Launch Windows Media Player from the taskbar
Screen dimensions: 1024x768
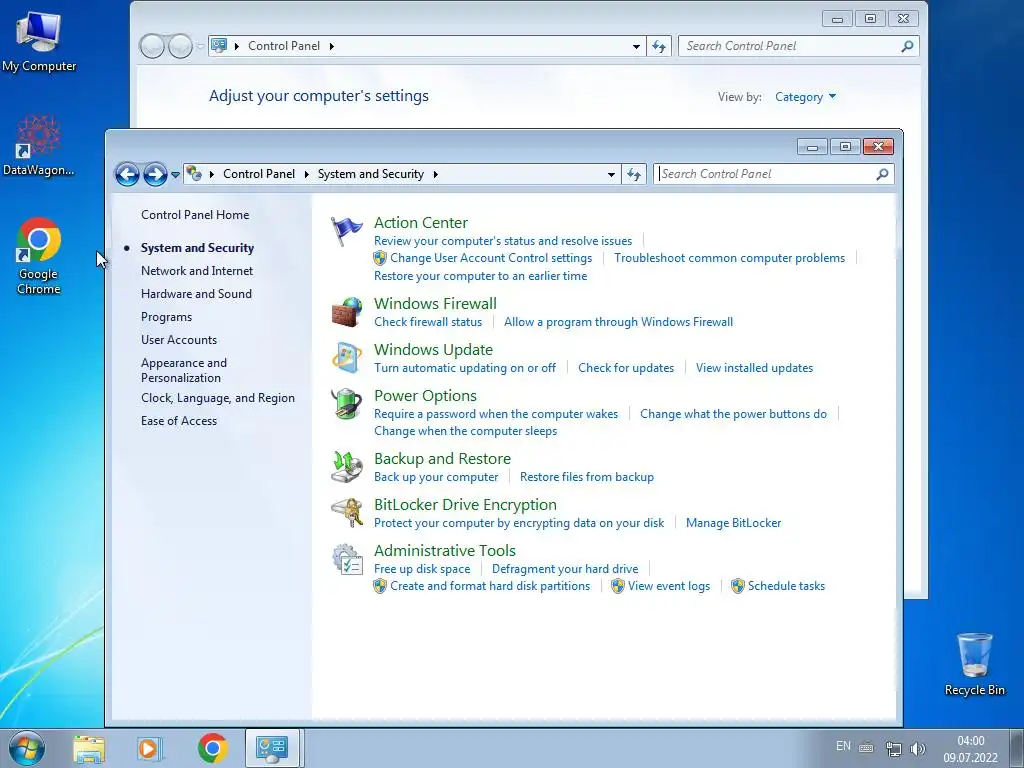(x=150, y=748)
